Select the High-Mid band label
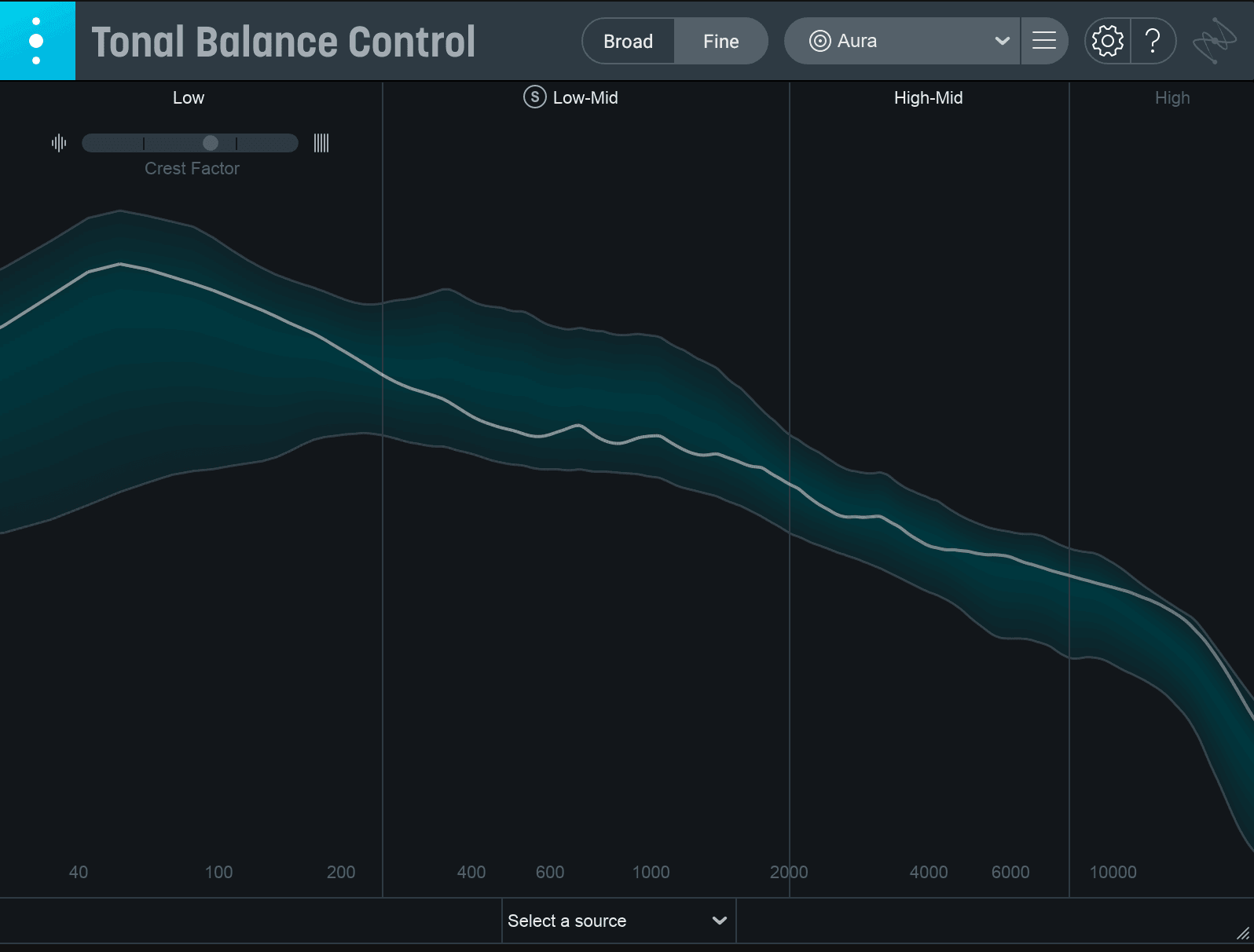 pos(929,98)
